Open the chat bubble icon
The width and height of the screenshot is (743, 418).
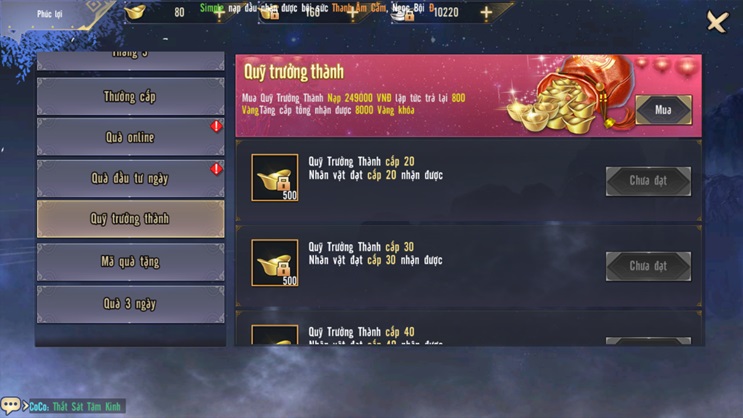10,406
